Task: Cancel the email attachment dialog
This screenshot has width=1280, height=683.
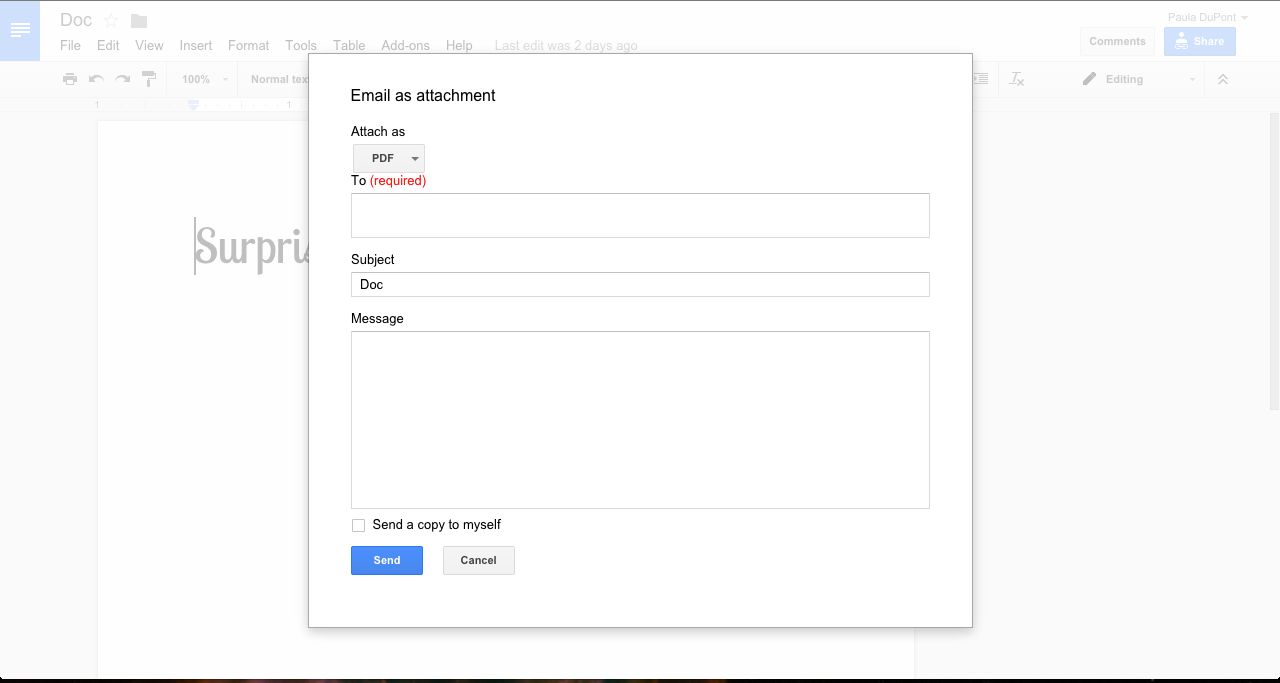Action: pos(478,560)
